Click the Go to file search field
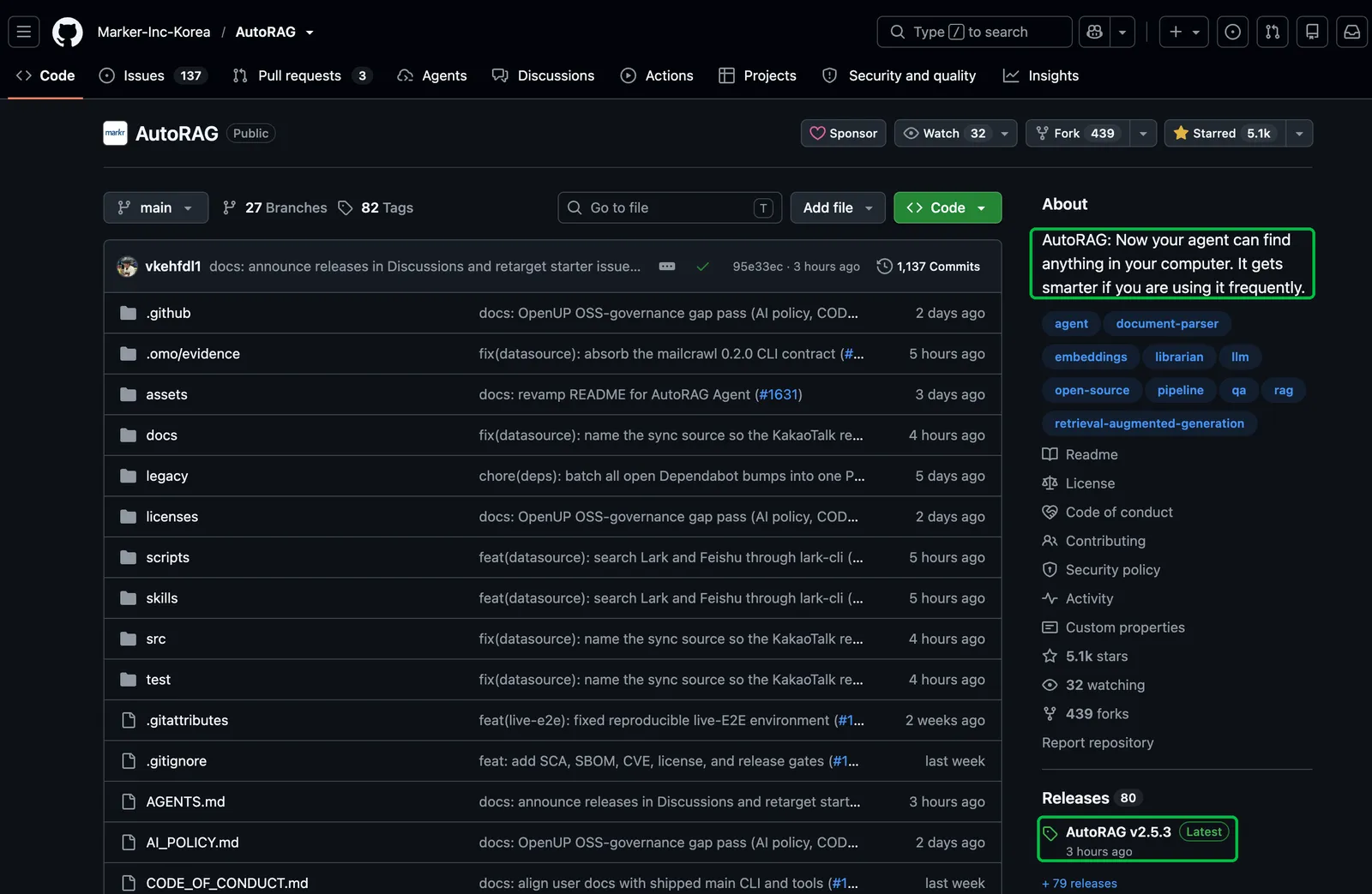This screenshot has height=894, width=1372. point(670,207)
